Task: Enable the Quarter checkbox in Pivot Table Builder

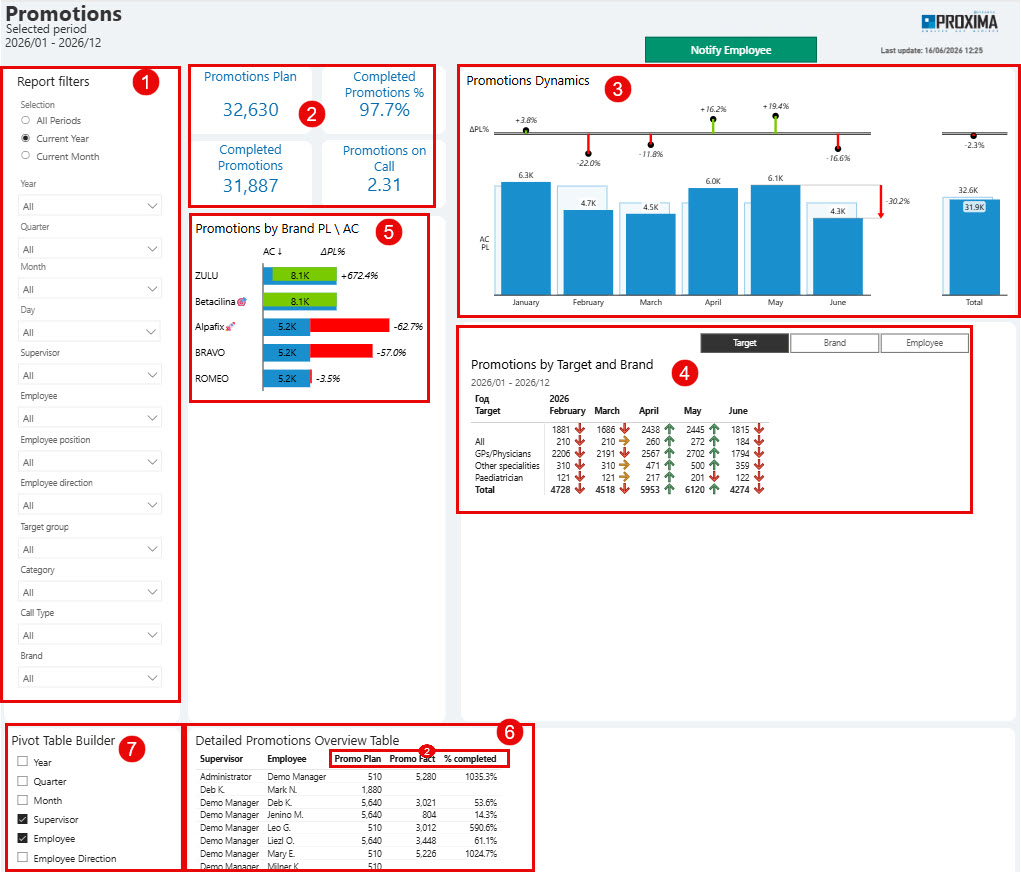Action: pos(23,781)
